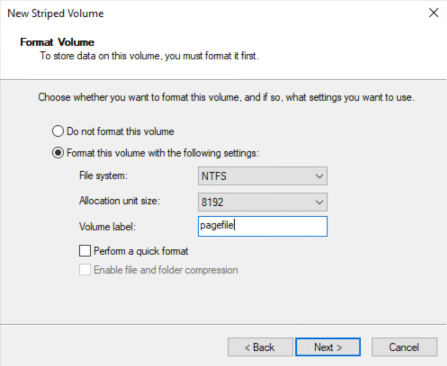Click the "Choose whether you want to format" instruction
This screenshot has width=447, height=366.
(x=226, y=97)
